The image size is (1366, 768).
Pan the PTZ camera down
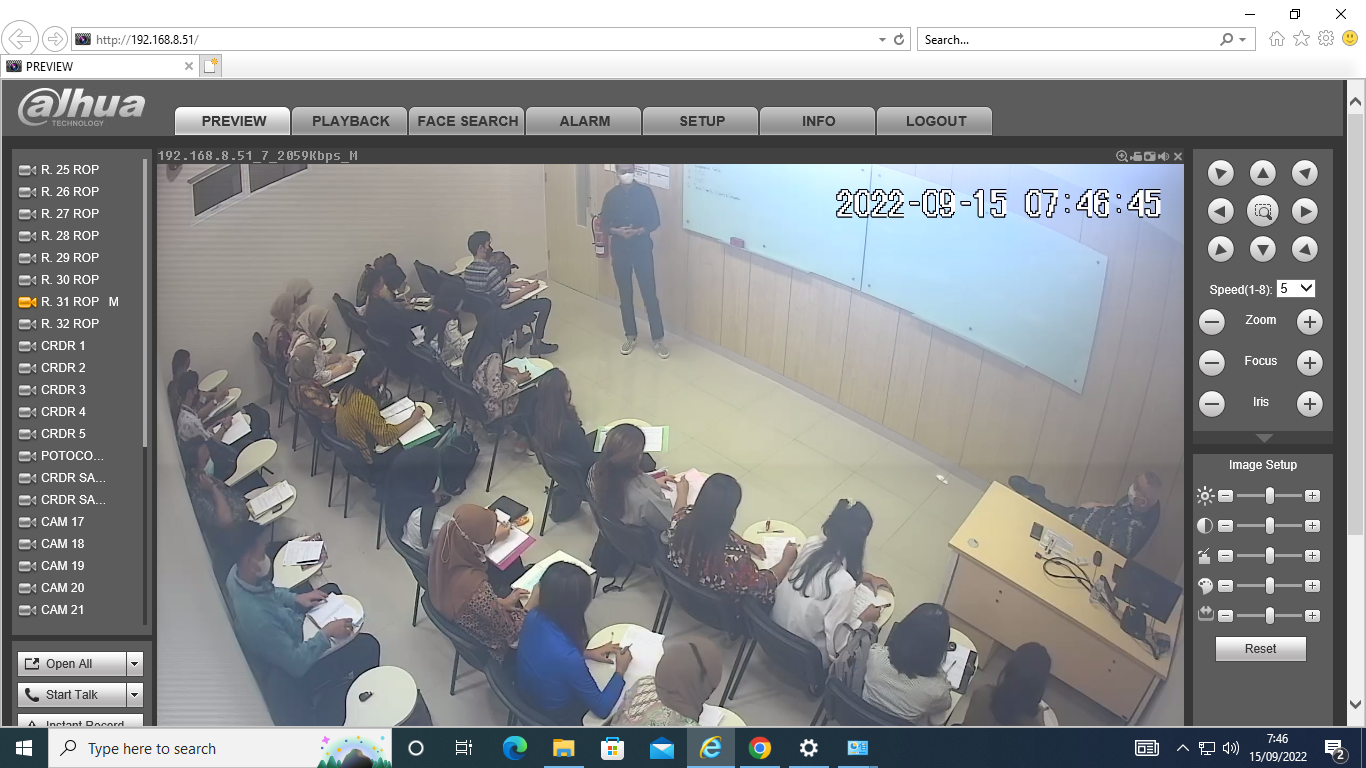tap(1263, 249)
